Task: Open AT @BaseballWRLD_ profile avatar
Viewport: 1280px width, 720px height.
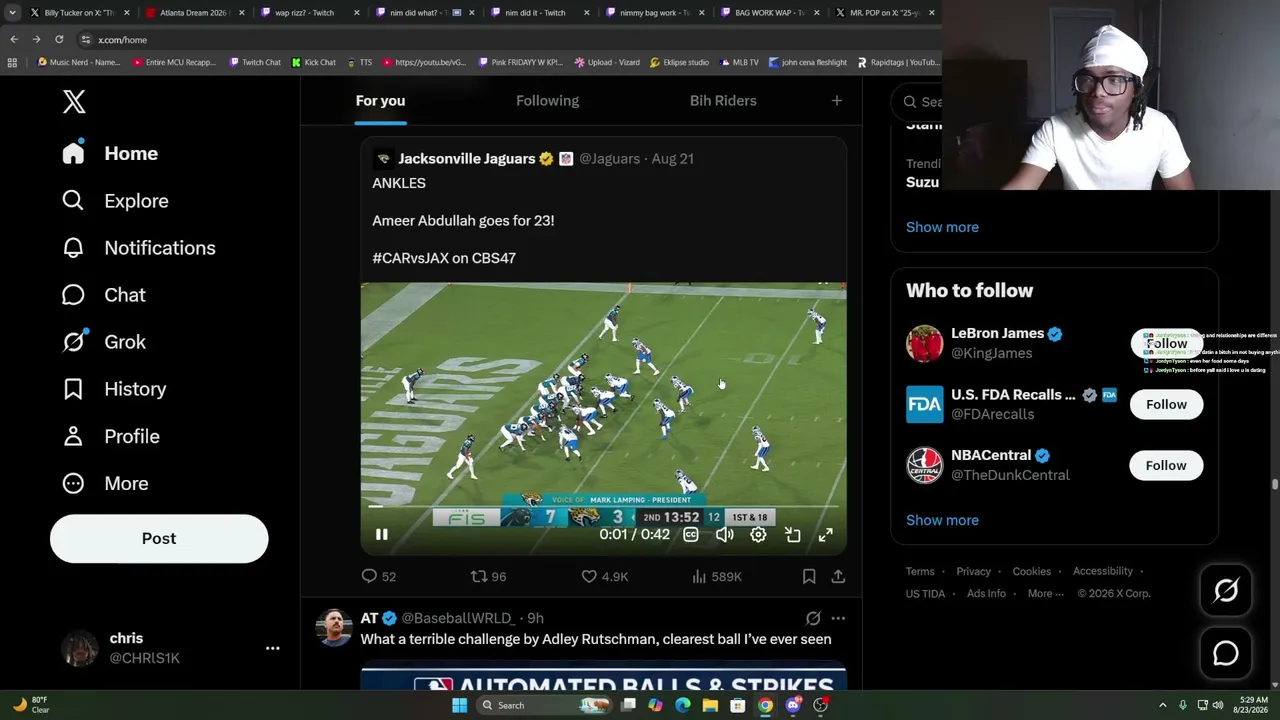Action: (334, 628)
